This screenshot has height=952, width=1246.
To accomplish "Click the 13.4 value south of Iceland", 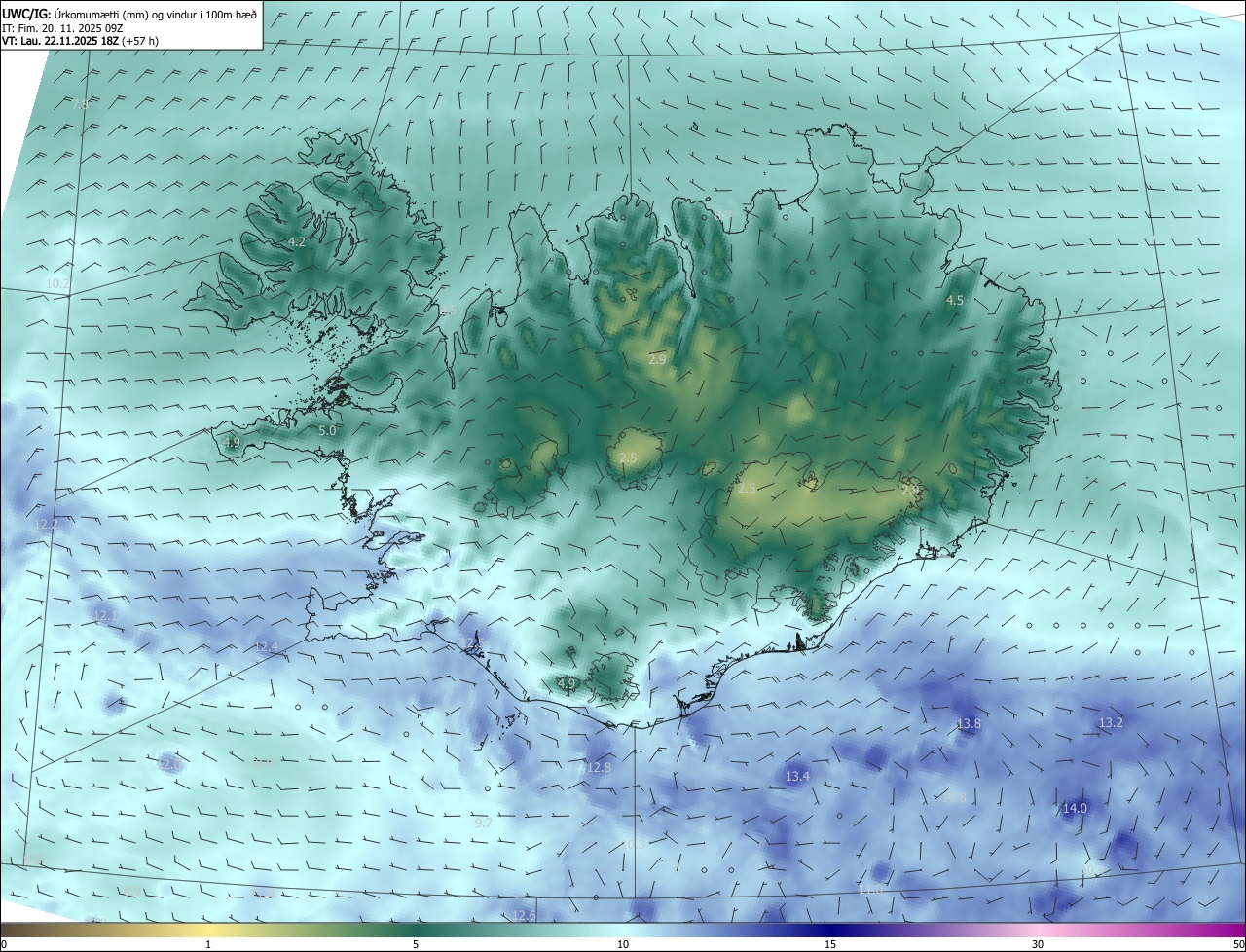I will (797, 776).
